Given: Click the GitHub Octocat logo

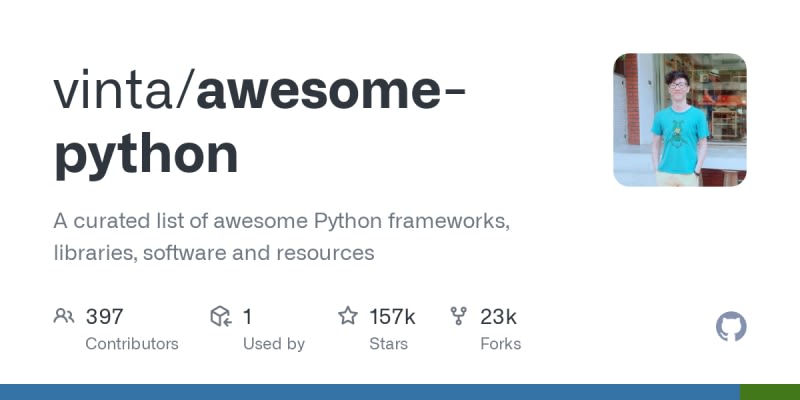Looking at the screenshot, I should tap(731, 327).
